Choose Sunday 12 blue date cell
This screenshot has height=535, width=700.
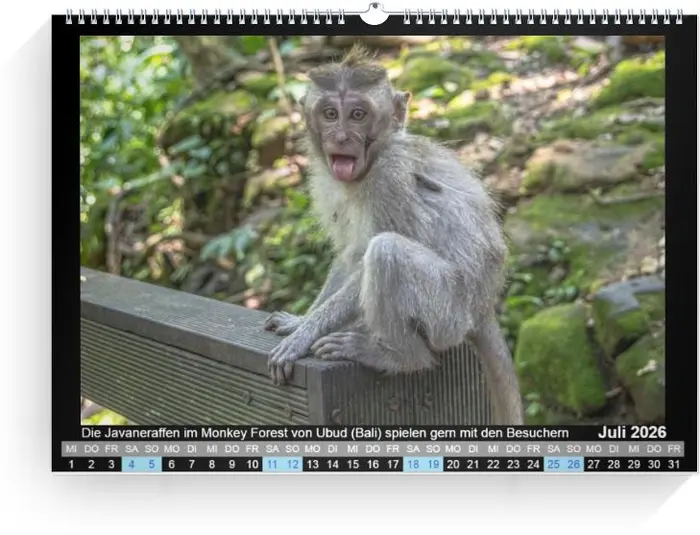[292, 464]
